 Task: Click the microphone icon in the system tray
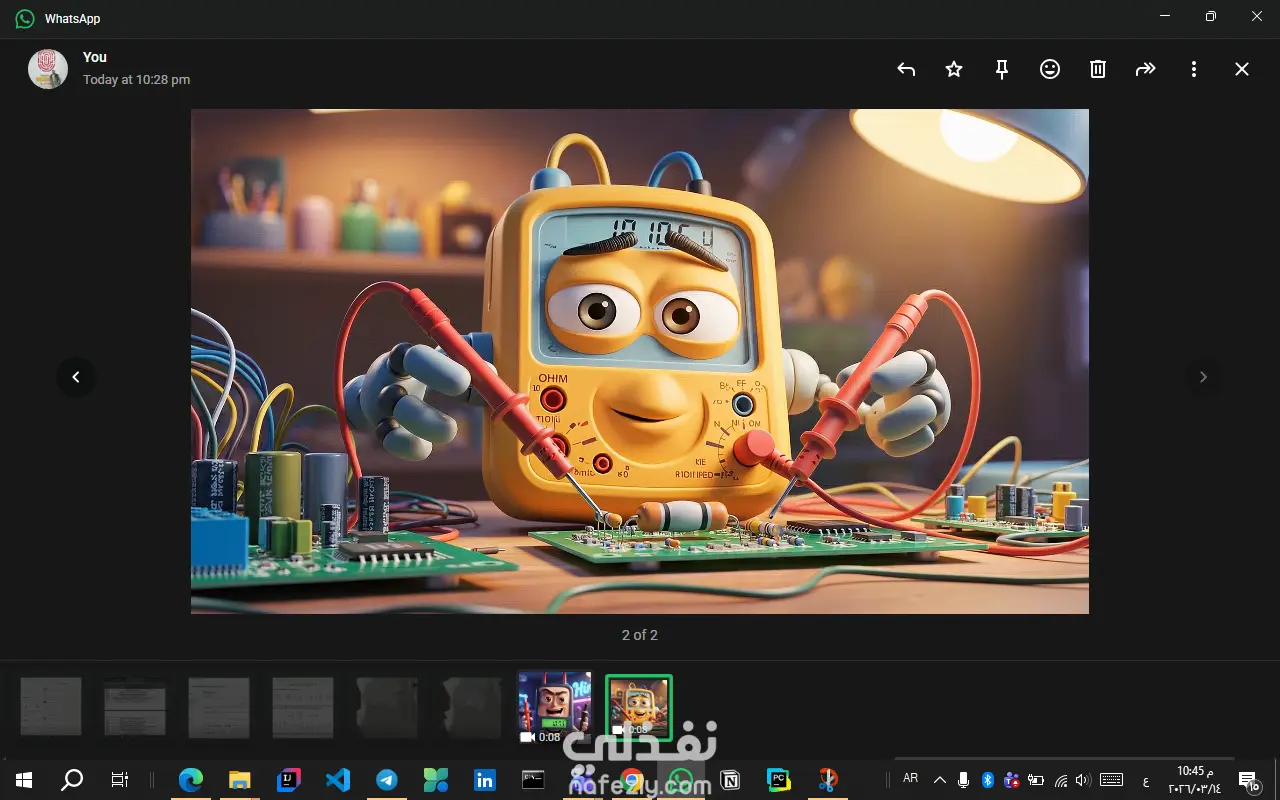963,780
